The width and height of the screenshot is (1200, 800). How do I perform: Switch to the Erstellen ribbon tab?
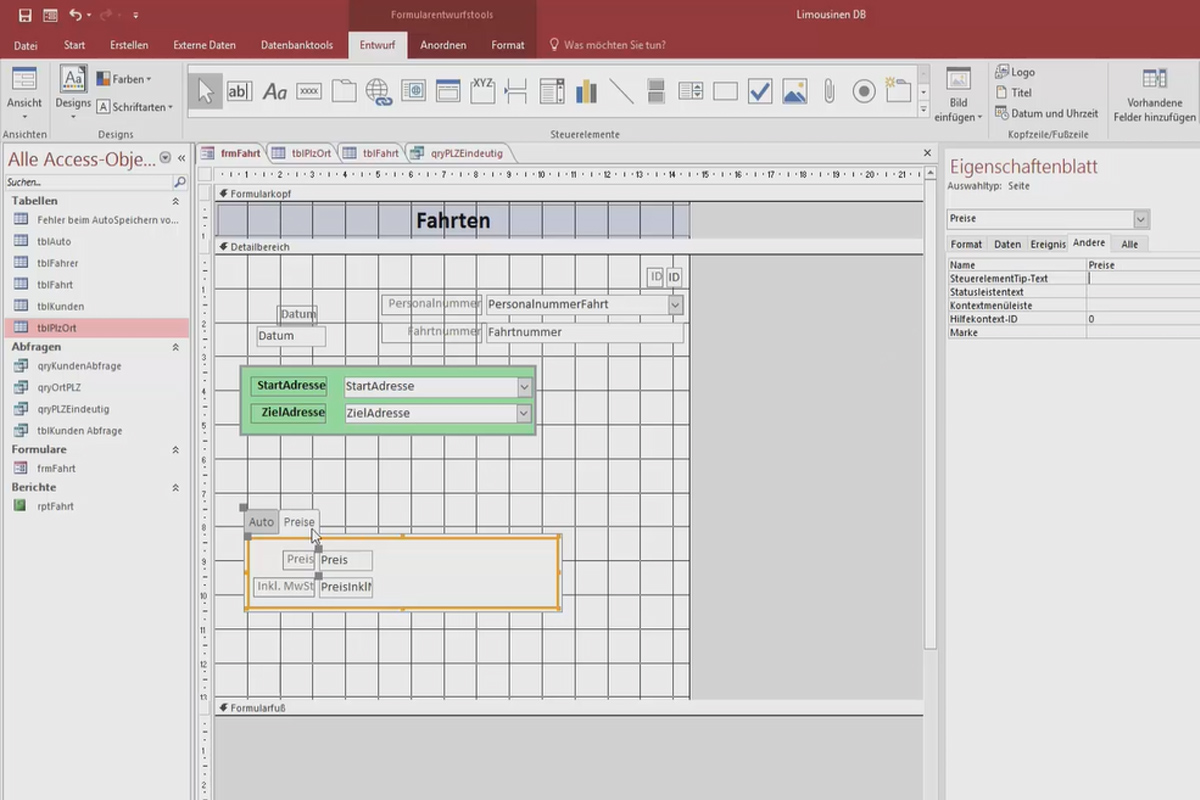129,45
